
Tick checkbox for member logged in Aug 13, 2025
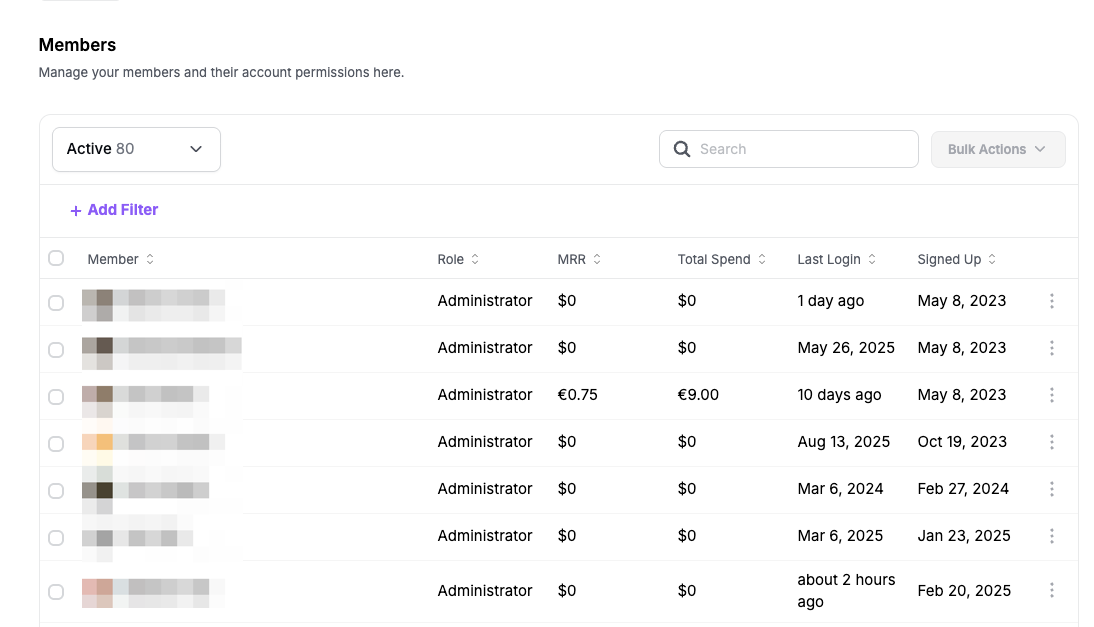[x=56, y=444]
